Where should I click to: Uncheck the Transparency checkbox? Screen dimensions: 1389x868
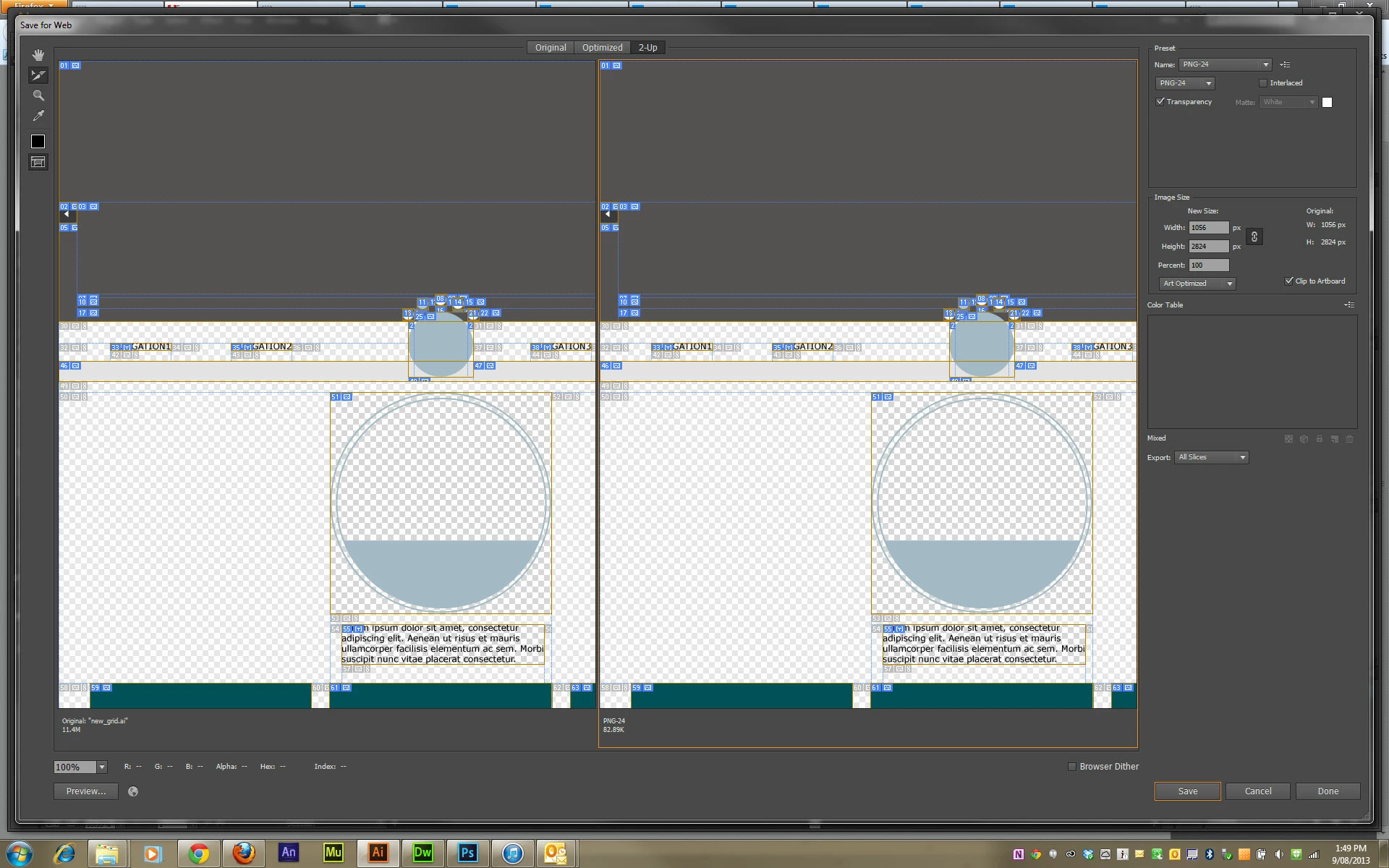[x=1160, y=102]
